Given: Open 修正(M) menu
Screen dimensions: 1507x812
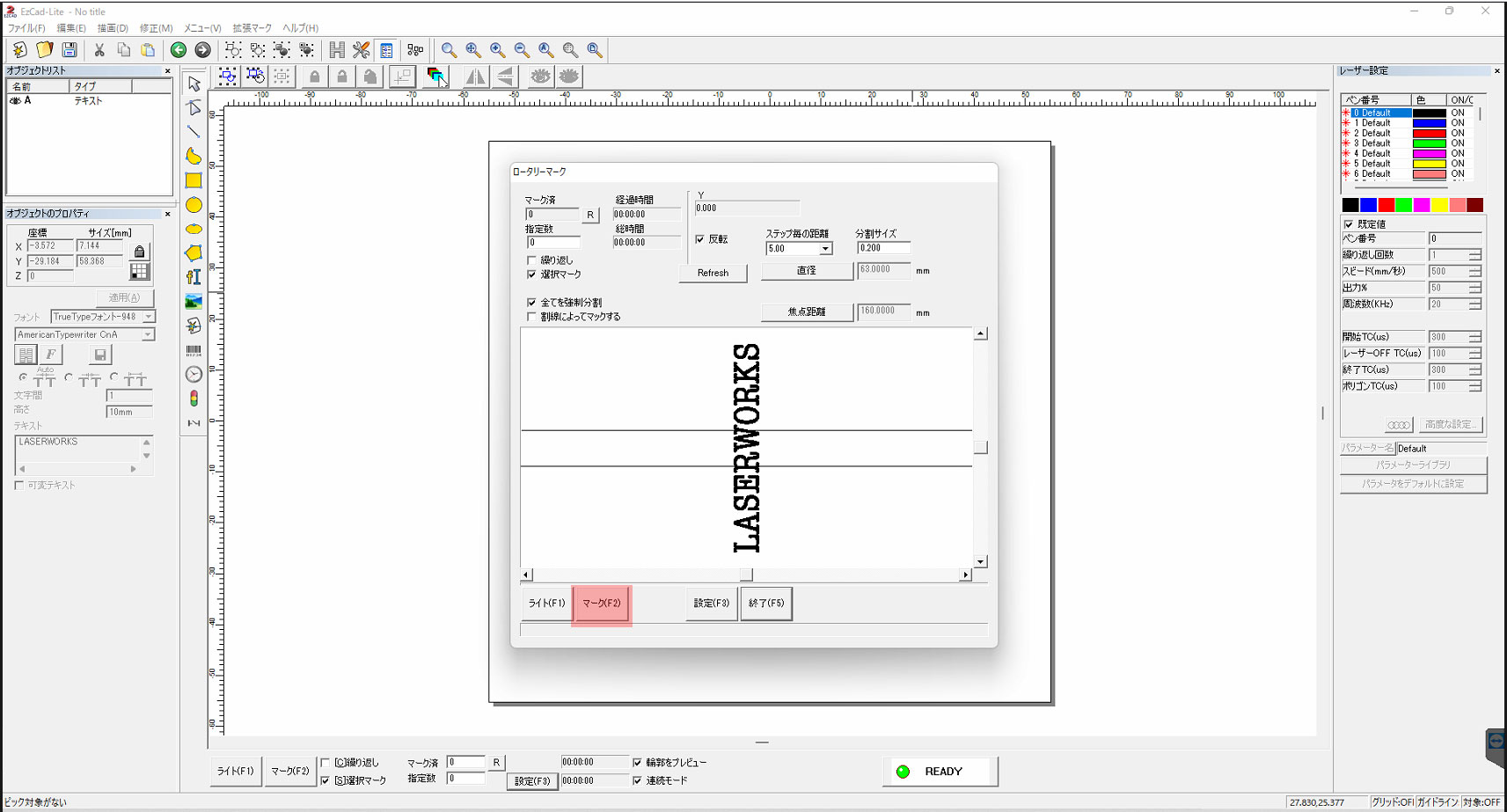Looking at the screenshot, I should coord(156,28).
